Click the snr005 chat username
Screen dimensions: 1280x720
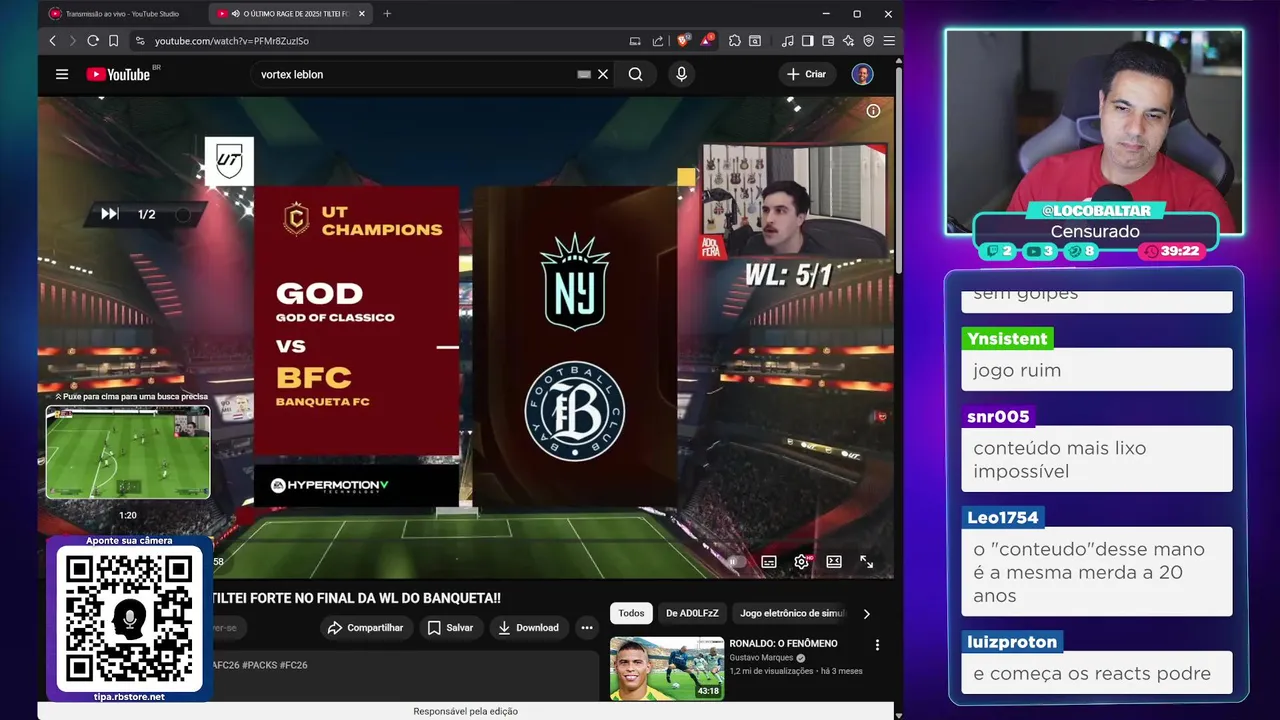[998, 416]
